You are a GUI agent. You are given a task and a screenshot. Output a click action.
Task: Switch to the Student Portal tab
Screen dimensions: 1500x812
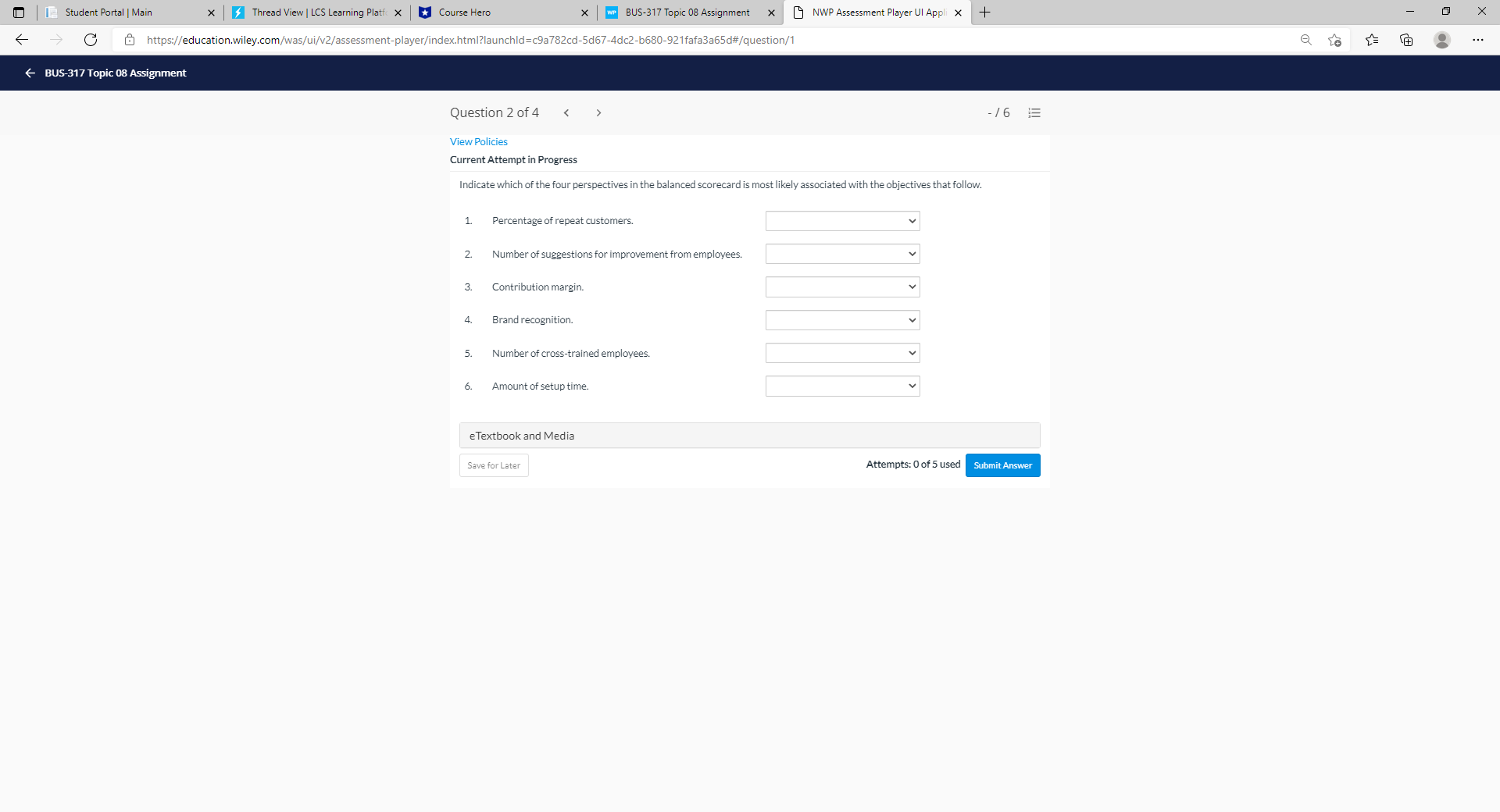tap(125, 12)
